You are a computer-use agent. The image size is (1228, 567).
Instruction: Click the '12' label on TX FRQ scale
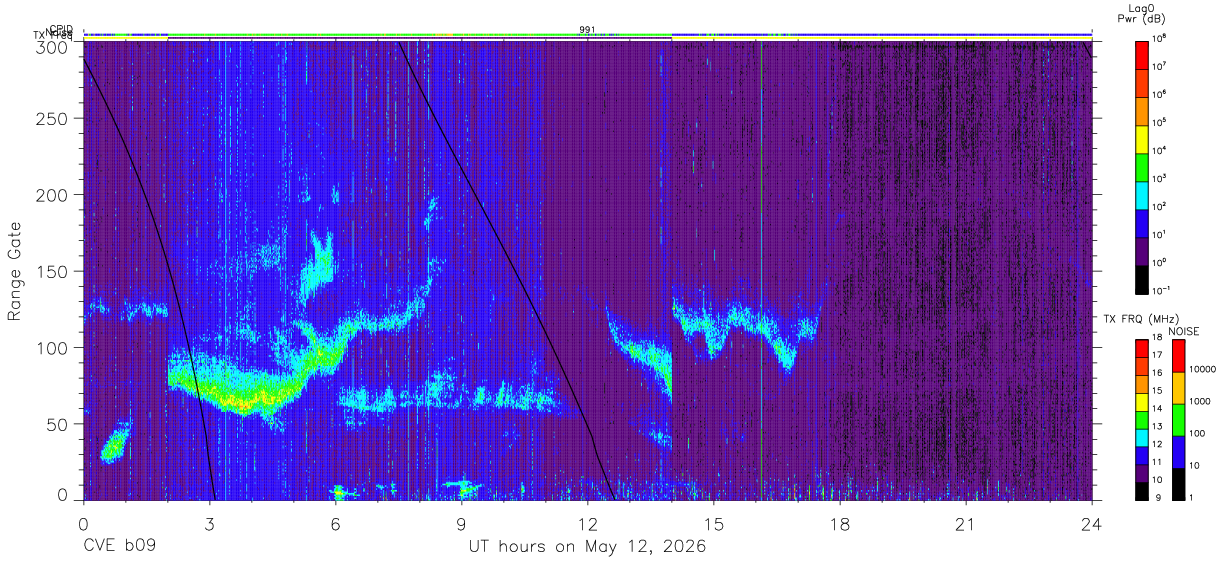pos(1158,444)
